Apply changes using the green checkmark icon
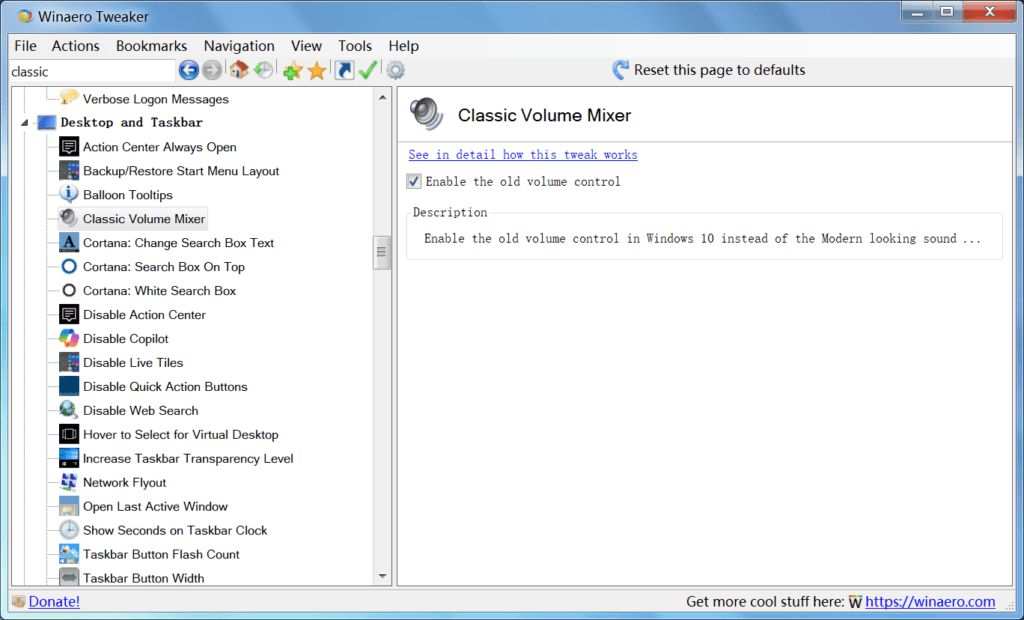Screen dimensions: 1024x620 [369, 70]
